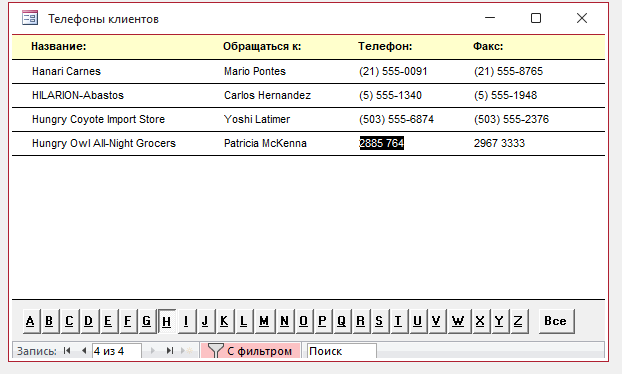Filter customers by letter P

(x=323, y=321)
